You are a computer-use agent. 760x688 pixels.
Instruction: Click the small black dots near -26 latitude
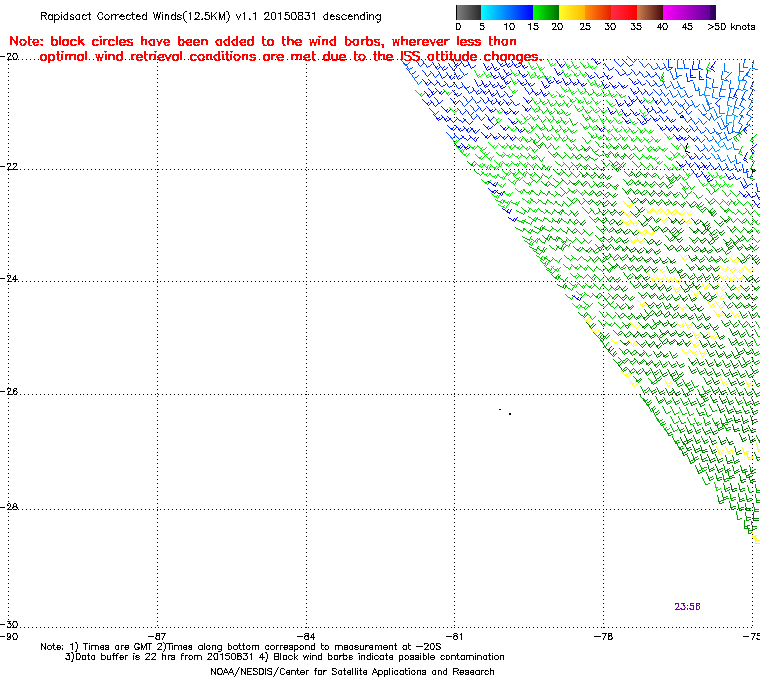coord(505,412)
